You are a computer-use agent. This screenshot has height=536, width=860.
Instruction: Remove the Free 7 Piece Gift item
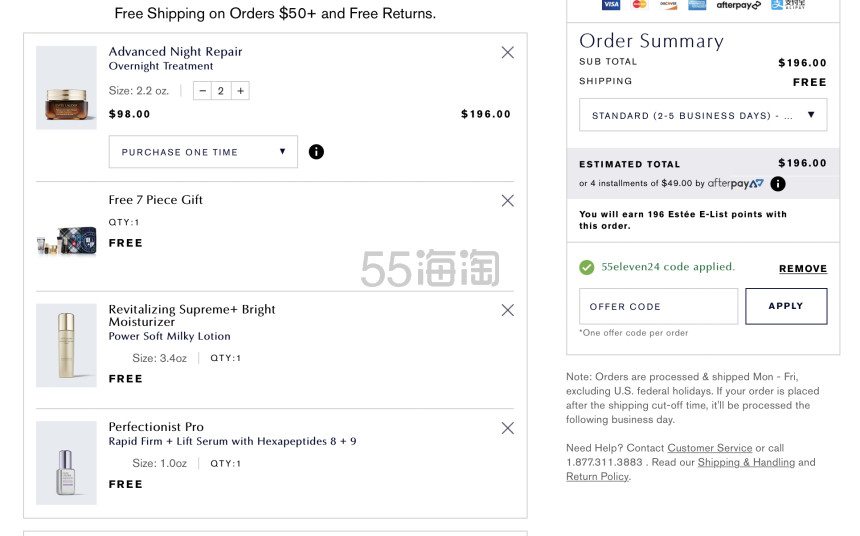click(507, 201)
